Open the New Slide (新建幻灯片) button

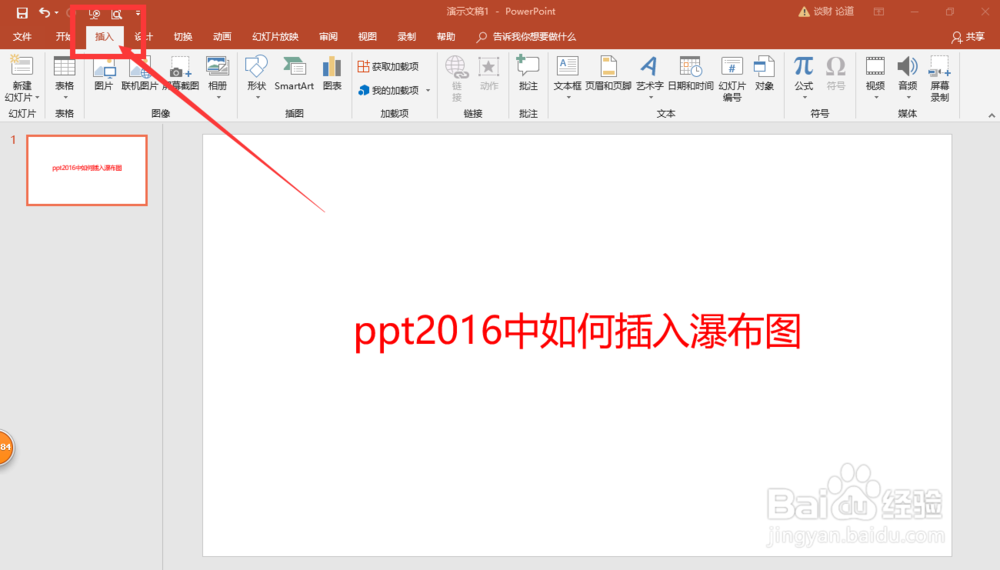click(x=22, y=79)
